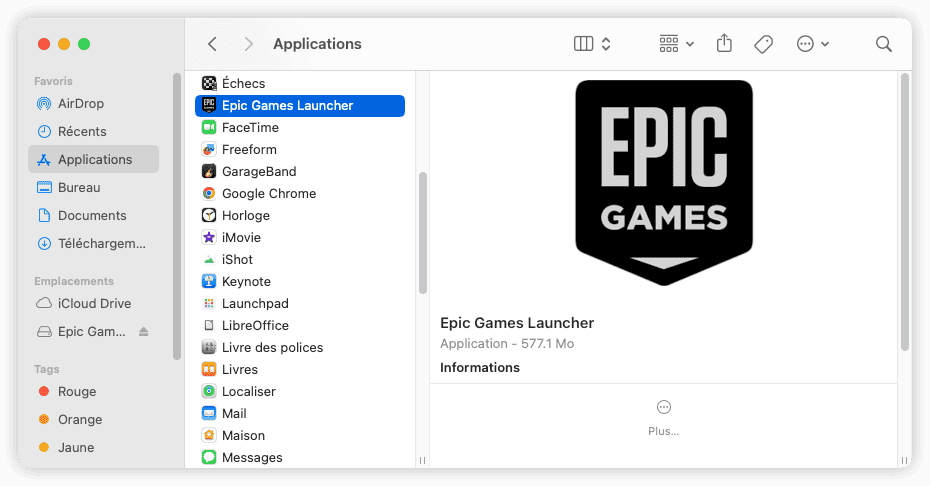This screenshot has height=486, width=930.
Task: Switch view using the columns view icon
Action: click(584, 44)
